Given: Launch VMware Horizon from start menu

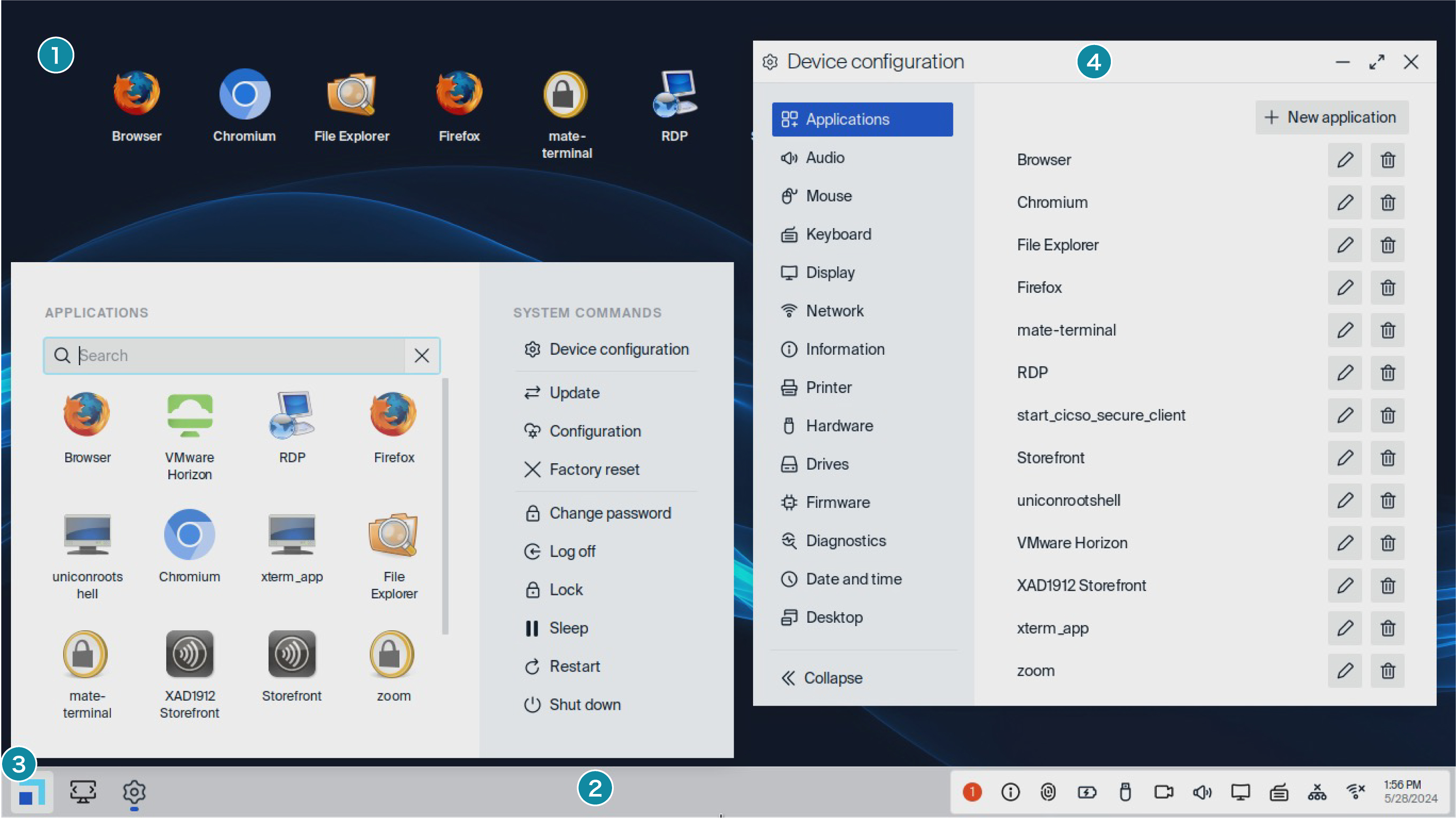Looking at the screenshot, I should [x=189, y=436].
